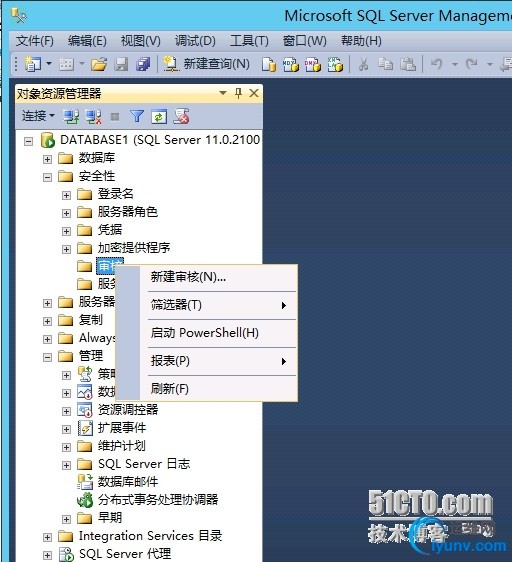This screenshot has height=562, width=512.
Task: Click the XMLA query icon
Action: tap(335, 65)
